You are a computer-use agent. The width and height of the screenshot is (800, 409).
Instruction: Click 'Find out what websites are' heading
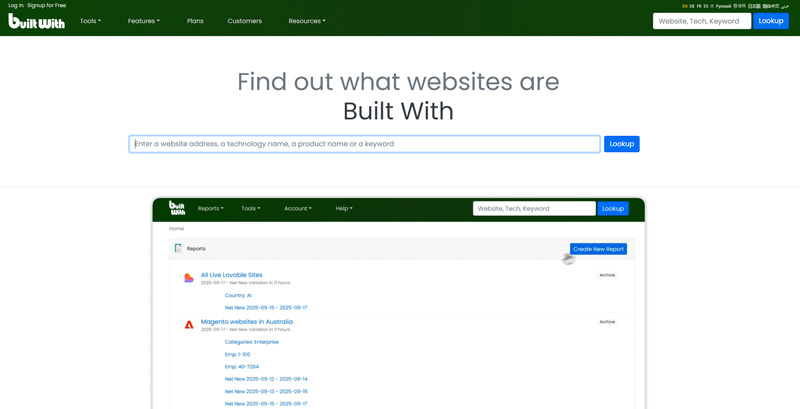click(398, 82)
